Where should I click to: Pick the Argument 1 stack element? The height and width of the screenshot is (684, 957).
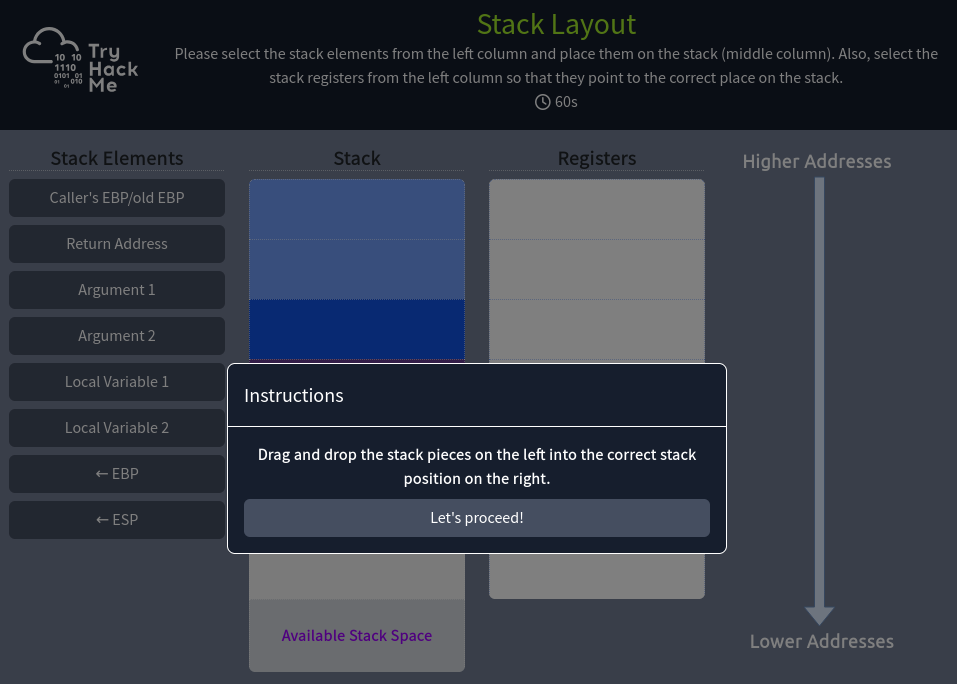[x=117, y=290]
